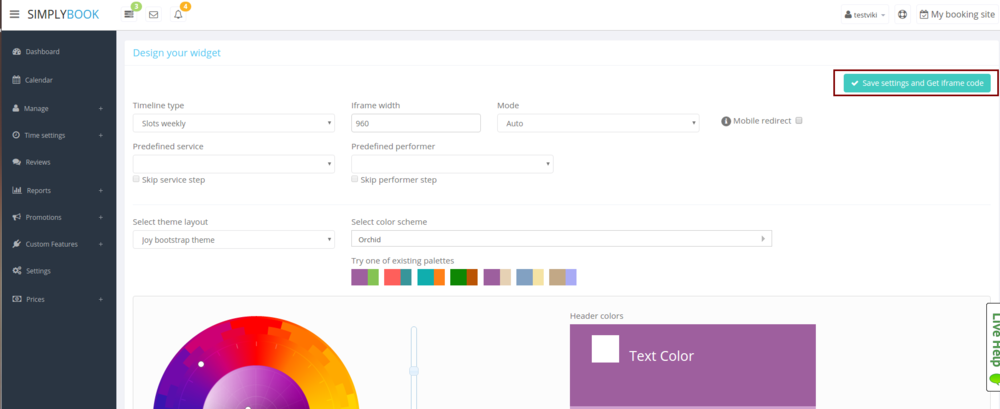Pick the green and orange existing palette
The width and height of the screenshot is (1000, 409).
(x=463, y=277)
